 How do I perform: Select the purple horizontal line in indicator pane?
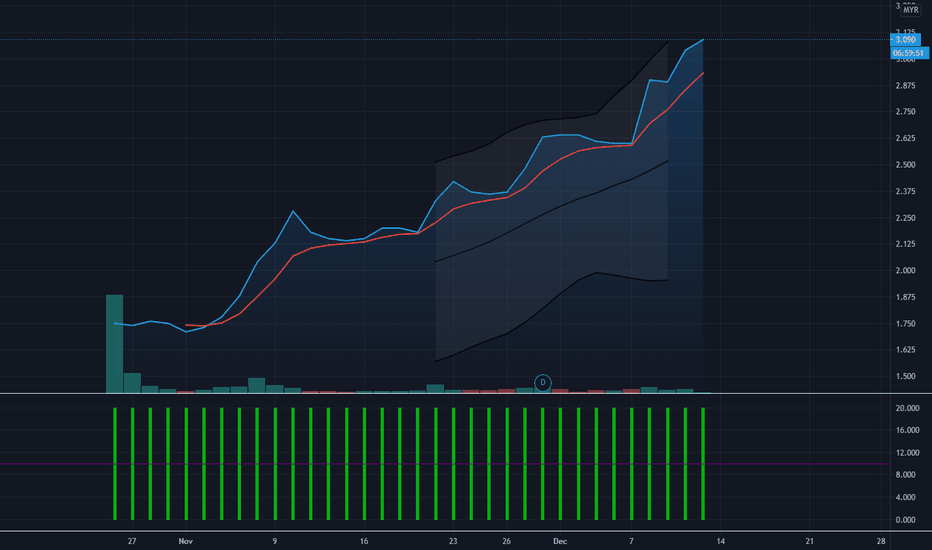coord(445,464)
